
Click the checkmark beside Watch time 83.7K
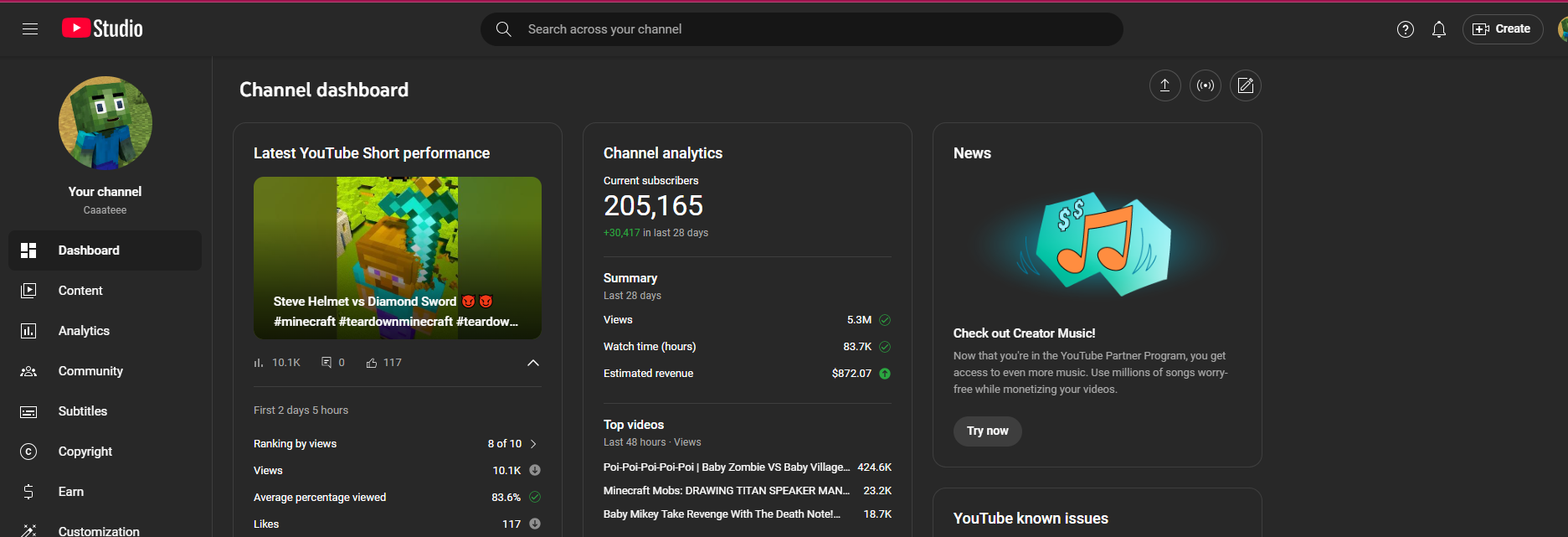[x=885, y=347]
